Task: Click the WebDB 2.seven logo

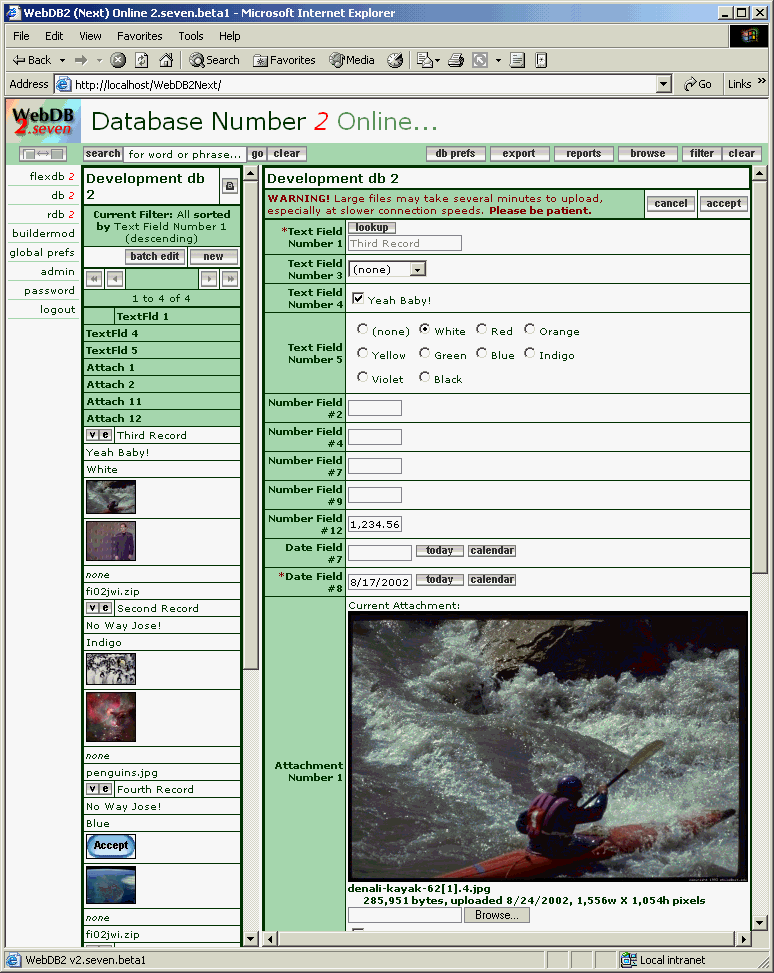Action: coord(43,121)
